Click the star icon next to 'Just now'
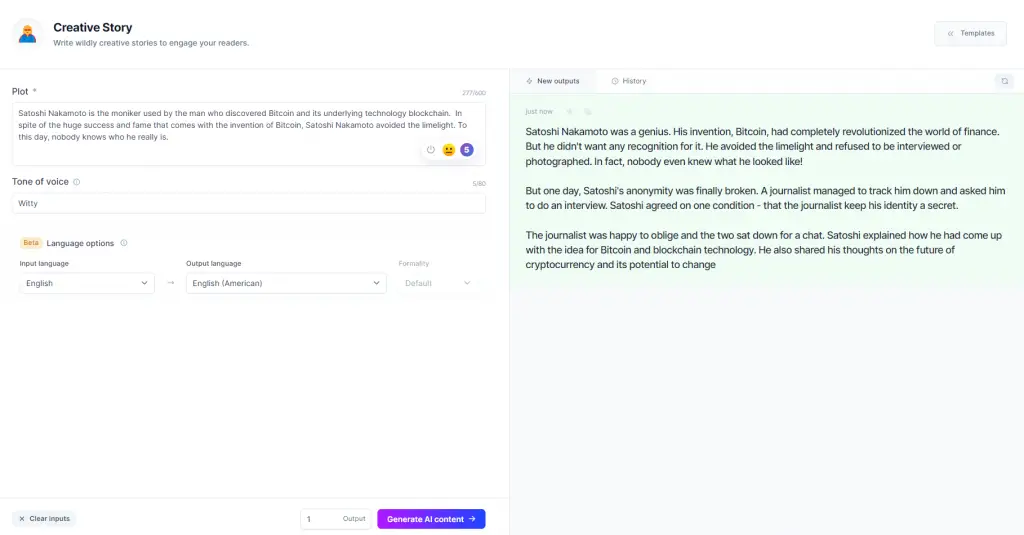 (569, 112)
